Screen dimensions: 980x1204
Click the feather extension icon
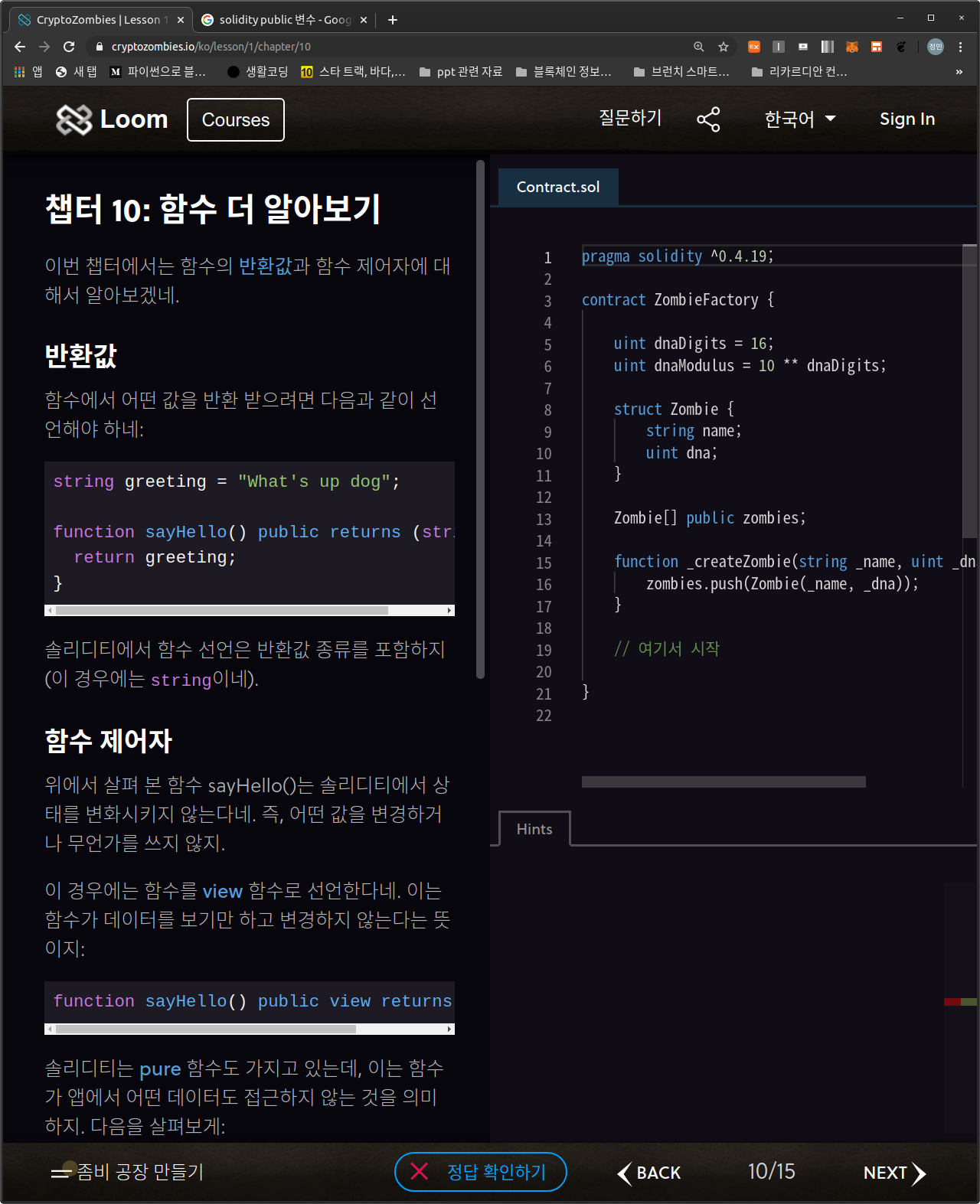click(901, 47)
